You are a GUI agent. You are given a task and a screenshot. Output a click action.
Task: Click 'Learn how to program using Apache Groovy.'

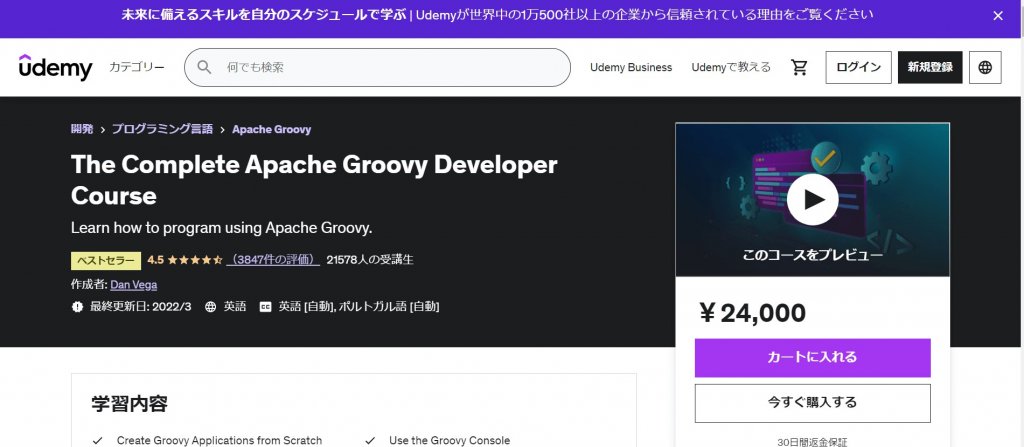coord(221,228)
